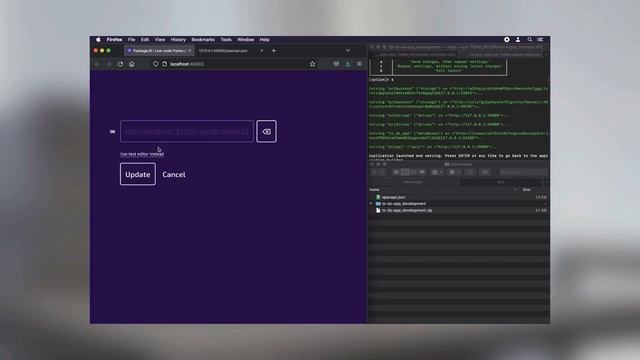Click the browser forward arrow

(x=109, y=64)
